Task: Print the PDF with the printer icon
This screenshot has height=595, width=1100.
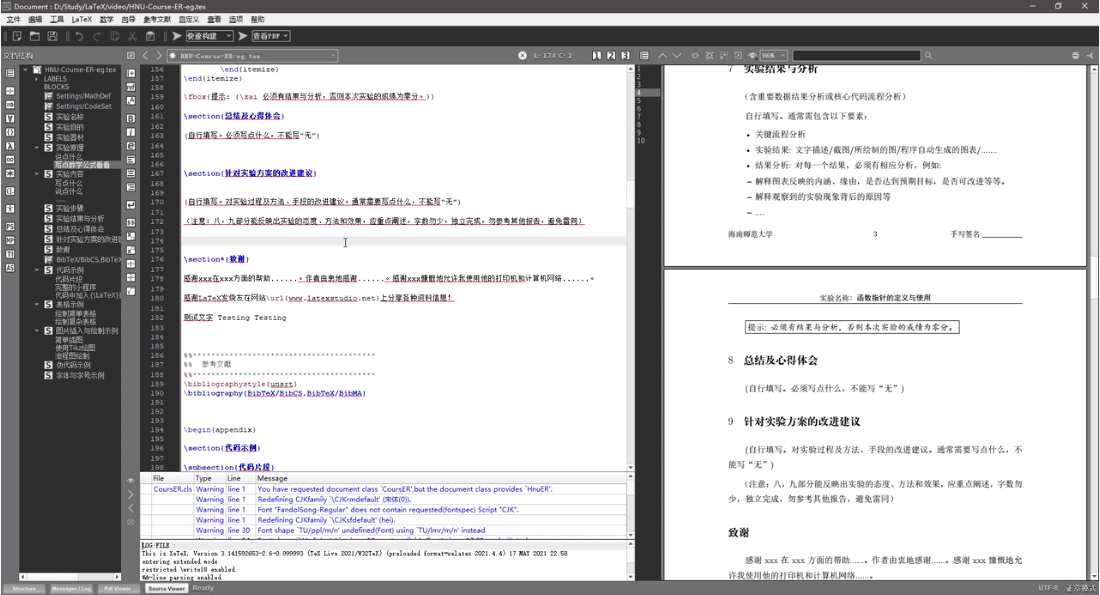Action: 1075,55
